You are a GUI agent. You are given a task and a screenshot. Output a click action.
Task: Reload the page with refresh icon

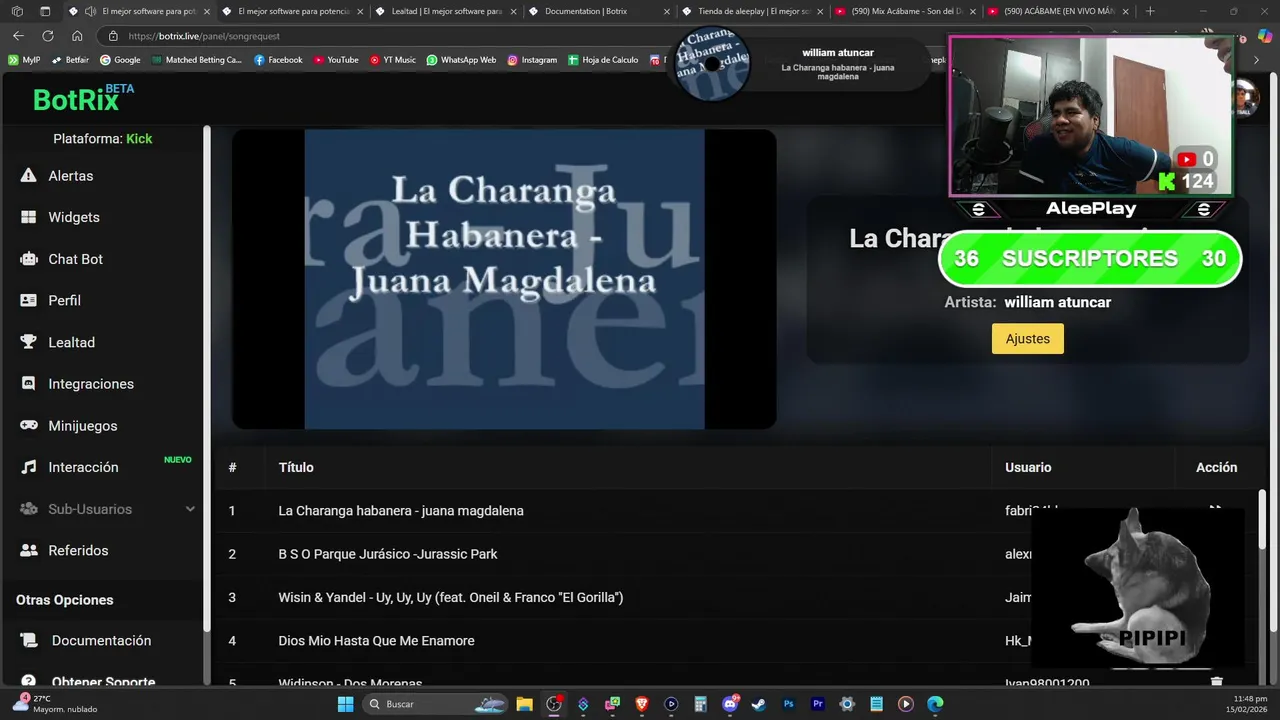pyautogui.click(x=48, y=36)
